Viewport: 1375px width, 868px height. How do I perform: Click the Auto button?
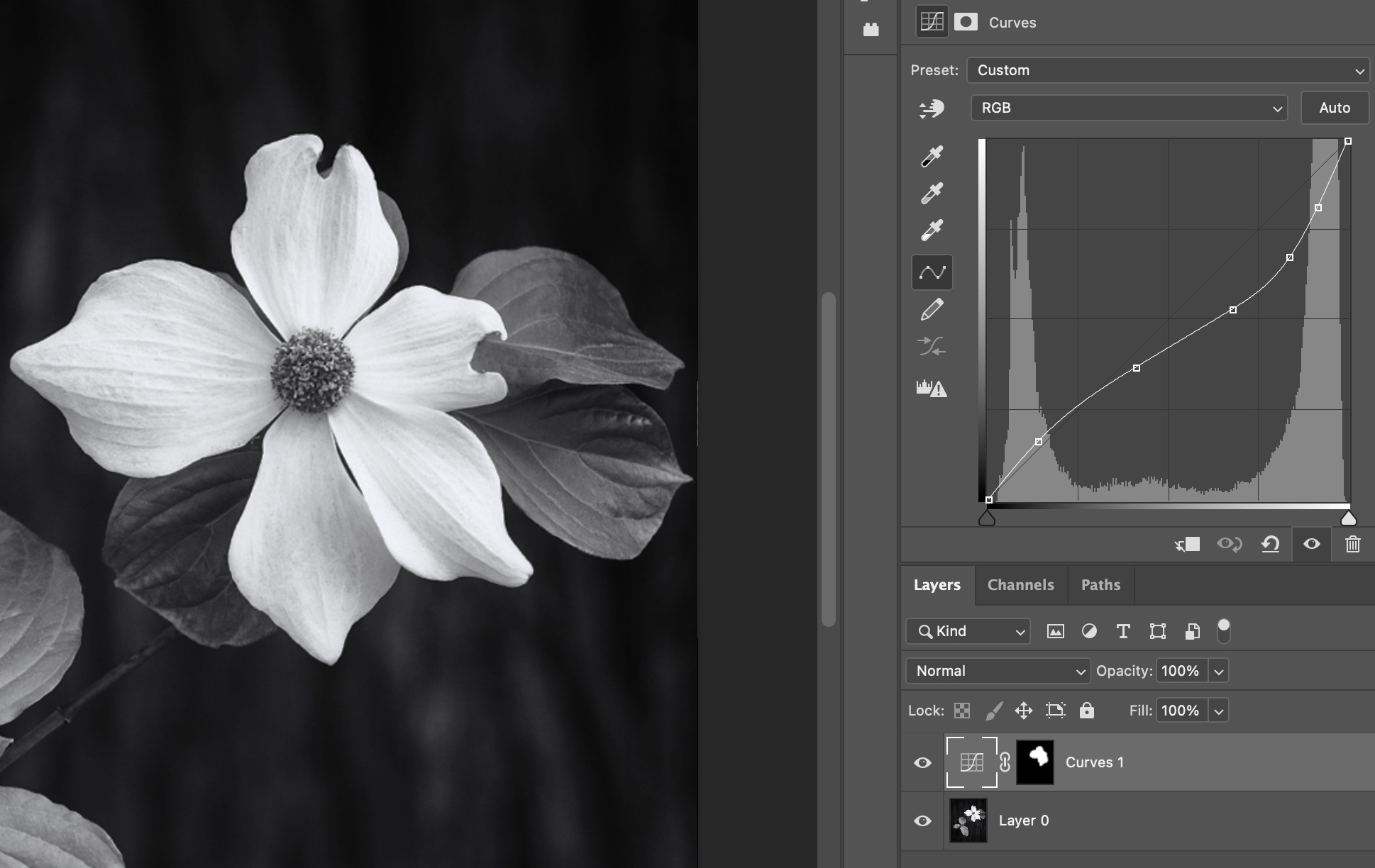click(1334, 108)
